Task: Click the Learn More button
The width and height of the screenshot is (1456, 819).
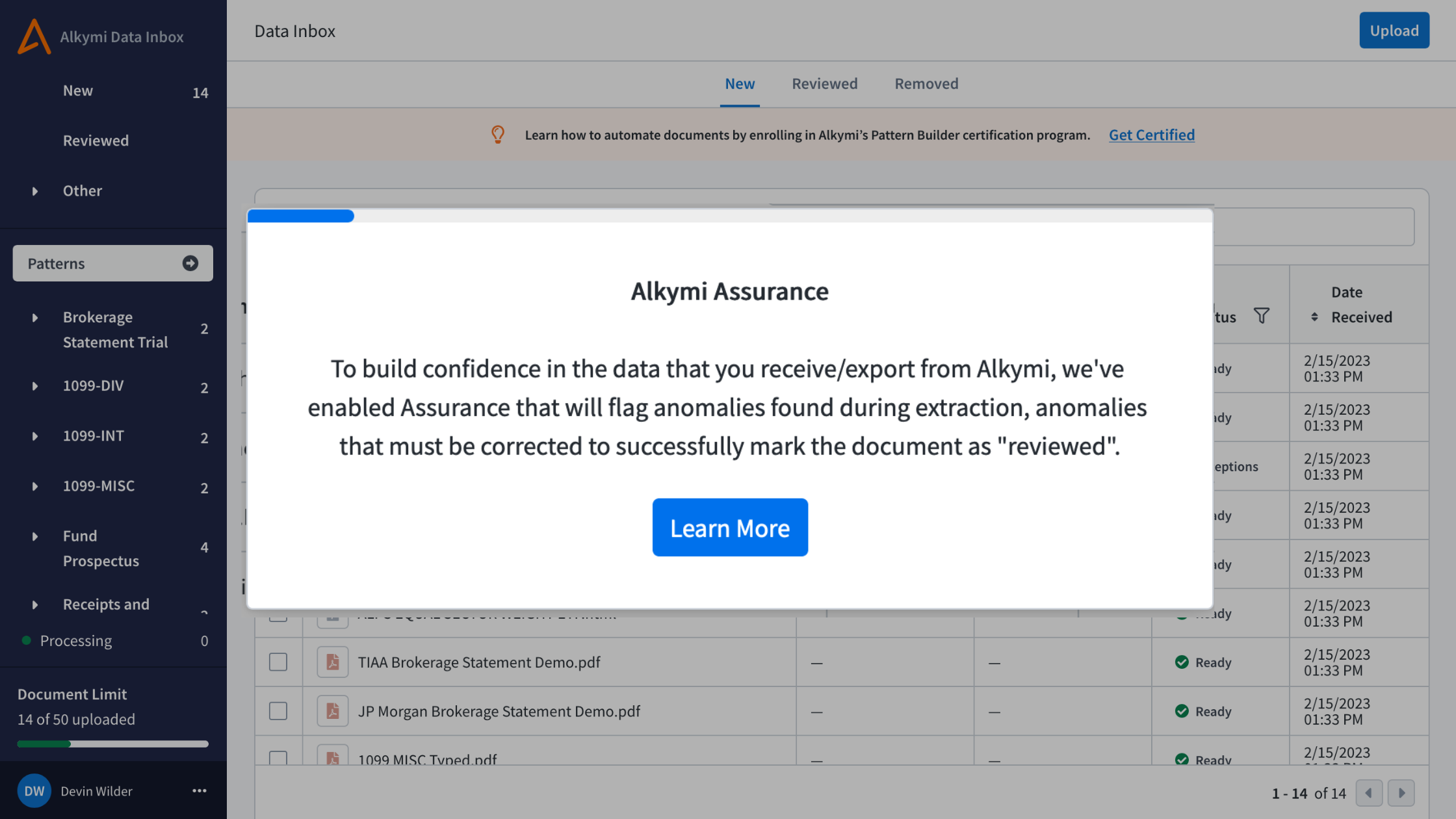Action: click(x=730, y=528)
